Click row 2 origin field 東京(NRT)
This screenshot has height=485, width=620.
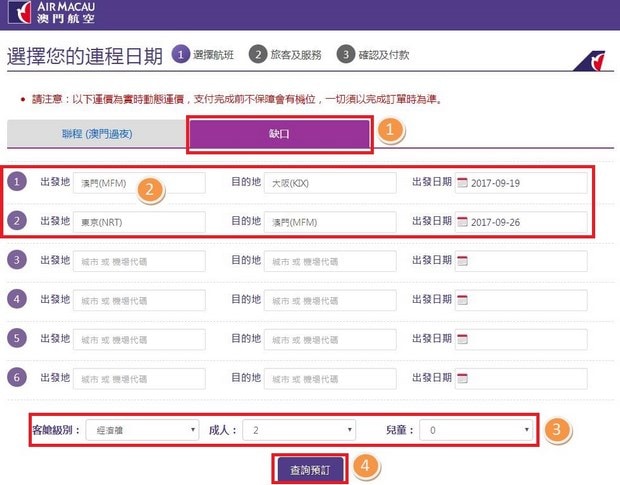(x=139, y=222)
